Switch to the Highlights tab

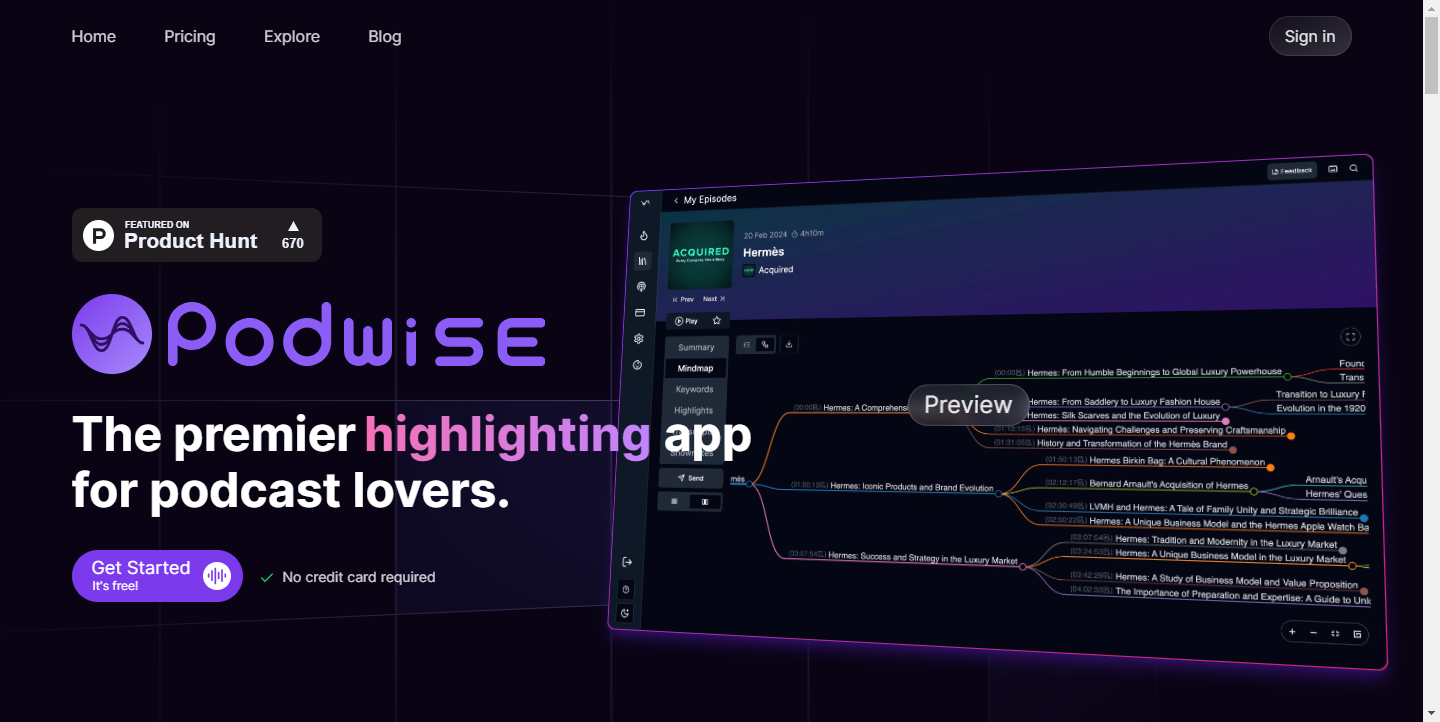(693, 410)
